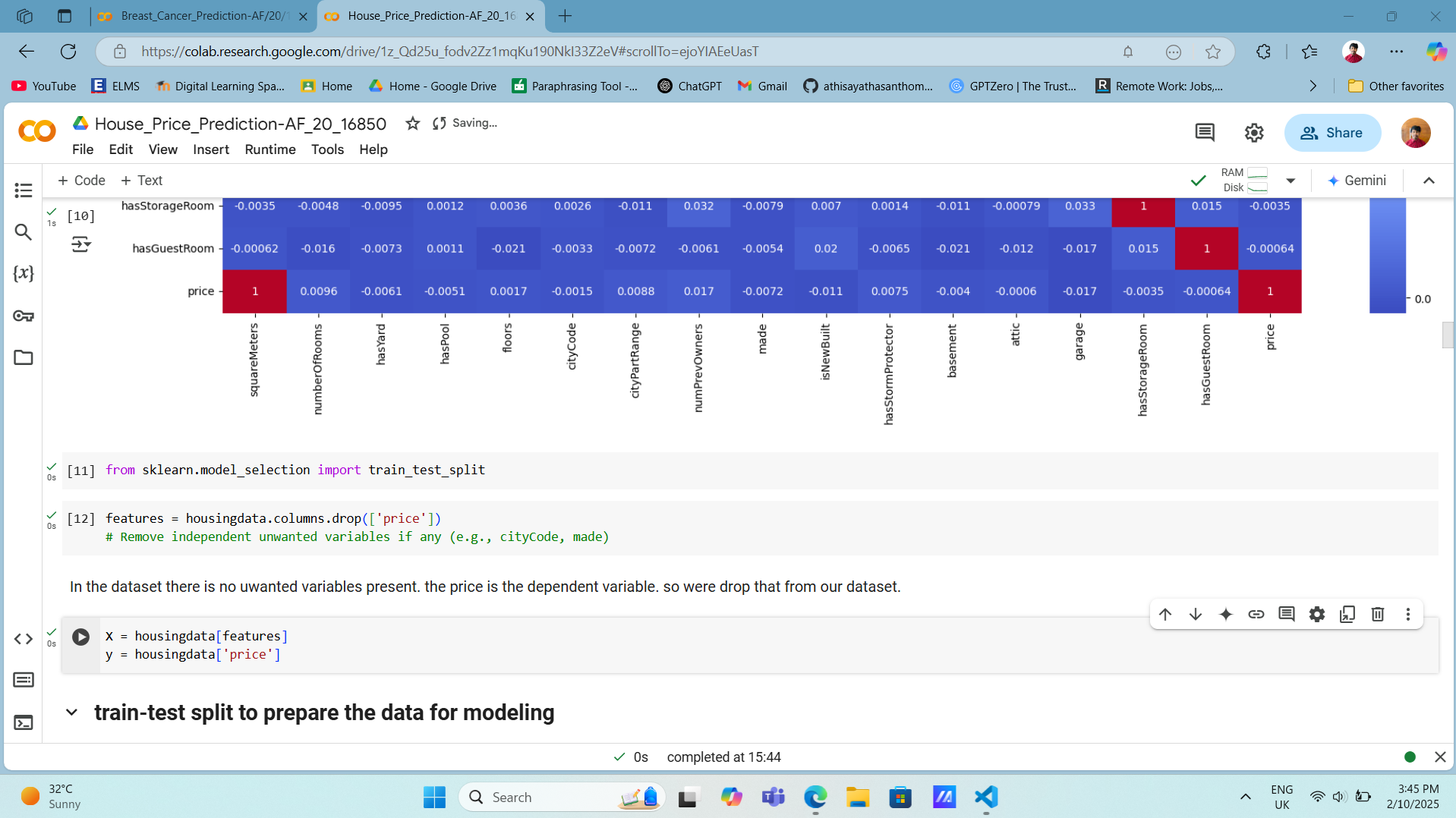
Task: Open browser extensions menu
Action: [1263, 52]
